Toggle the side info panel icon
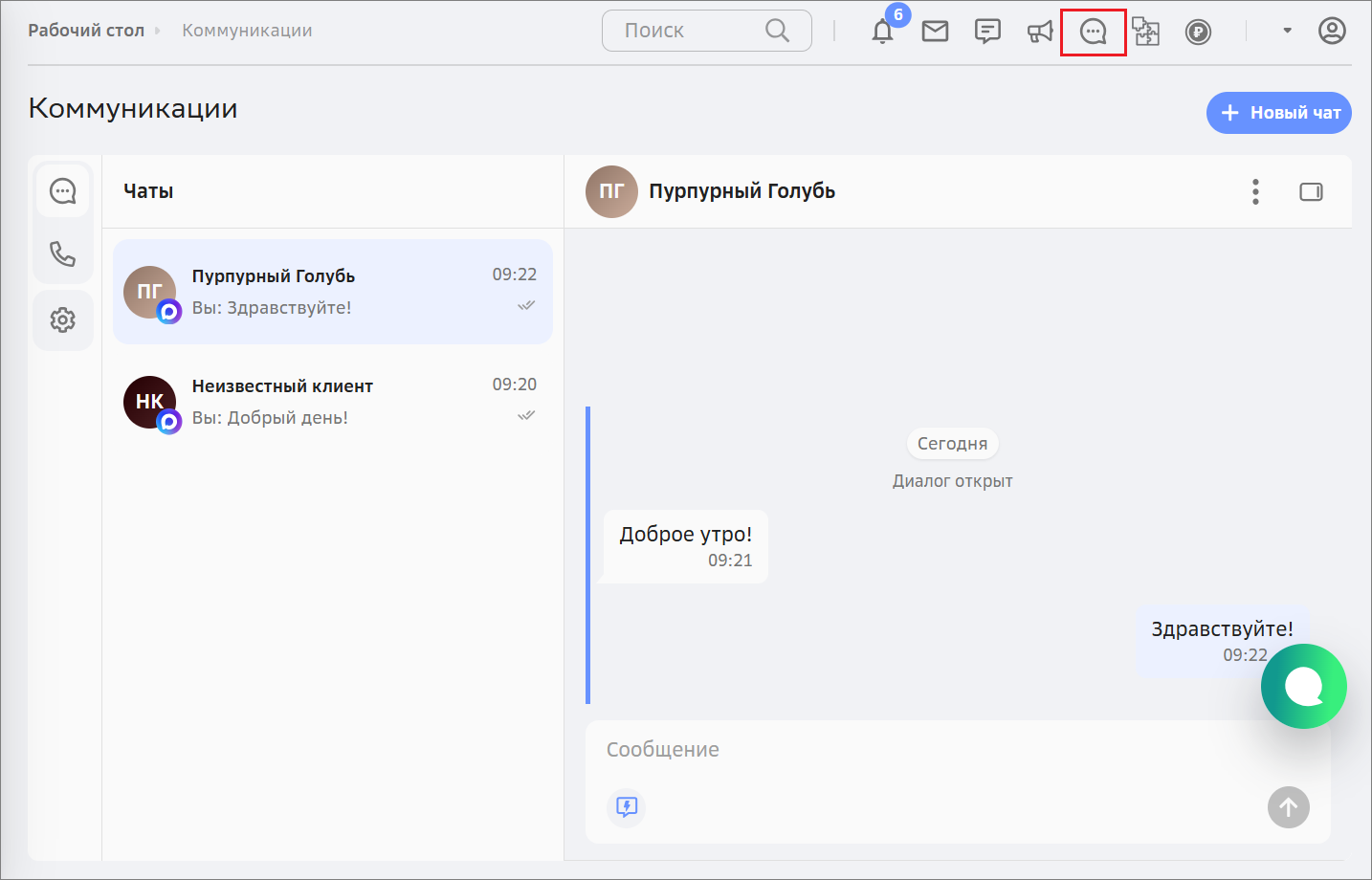Viewport: 1372px width, 880px height. click(1311, 191)
